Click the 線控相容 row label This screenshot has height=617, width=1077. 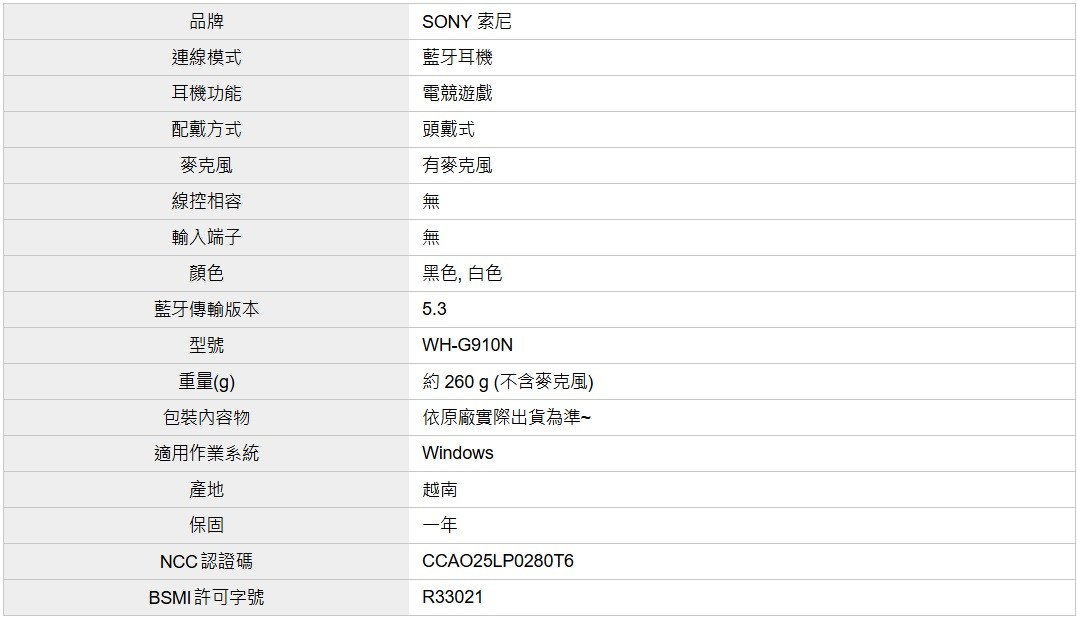(206, 202)
